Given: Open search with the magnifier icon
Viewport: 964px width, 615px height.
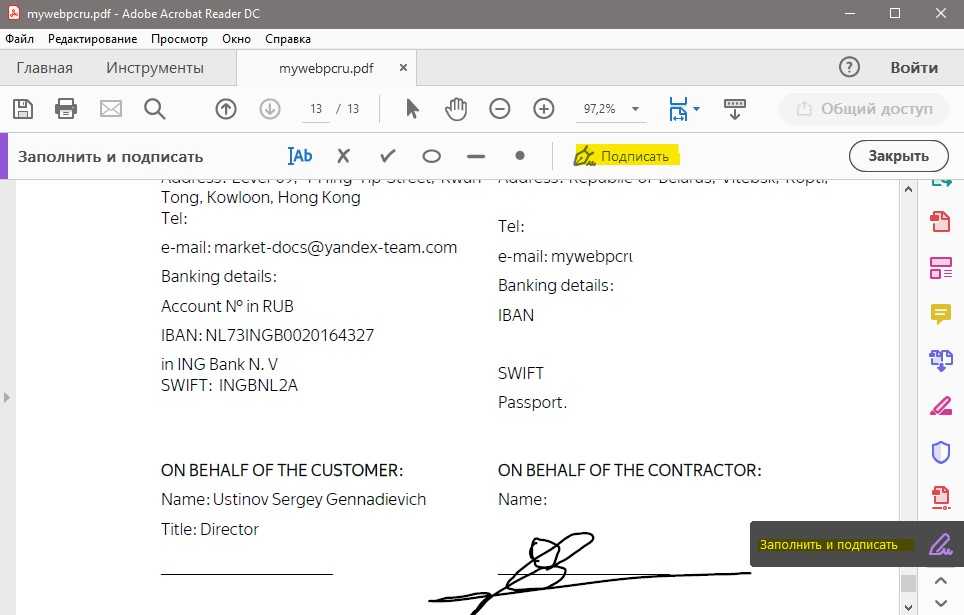Looking at the screenshot, I should tap(154, 109).
